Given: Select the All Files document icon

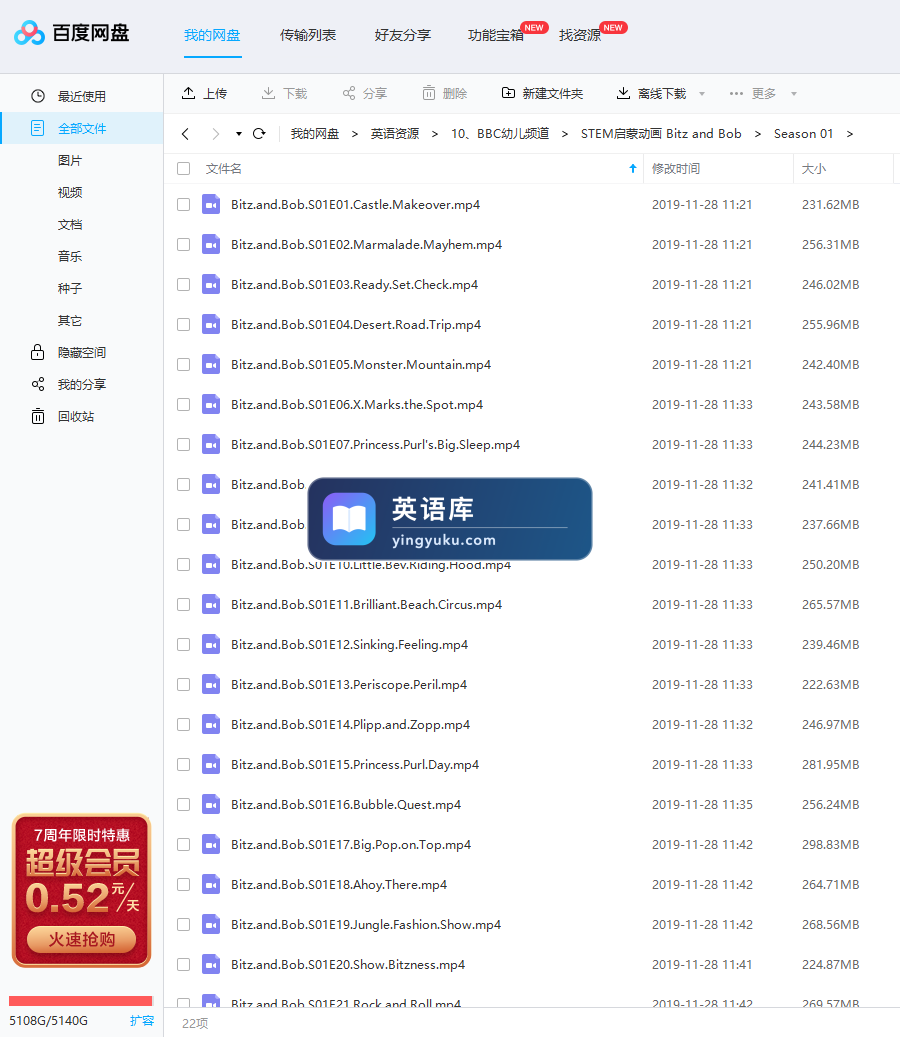Looking at the screenshot, I should [x=38, y=128].
